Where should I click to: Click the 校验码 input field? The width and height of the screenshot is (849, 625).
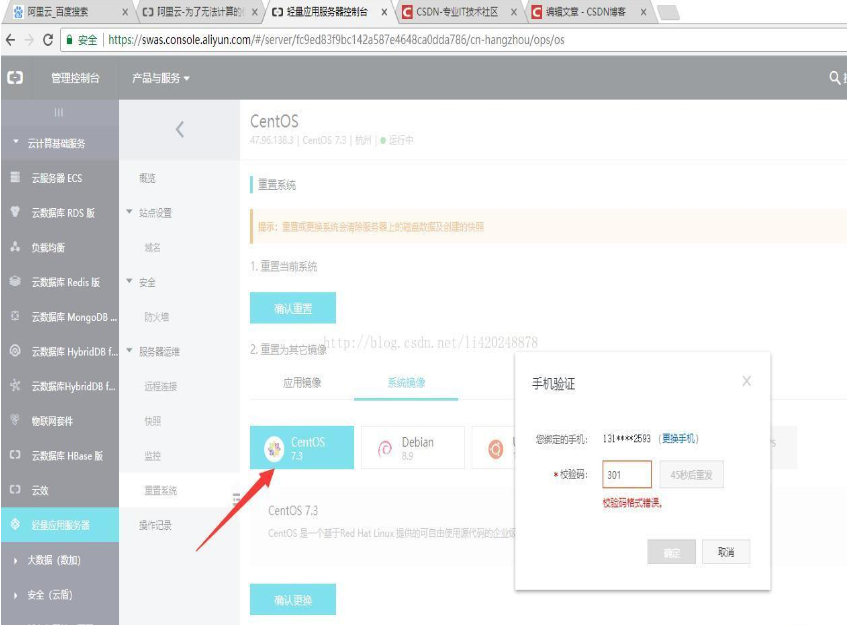tap(626, 474)
